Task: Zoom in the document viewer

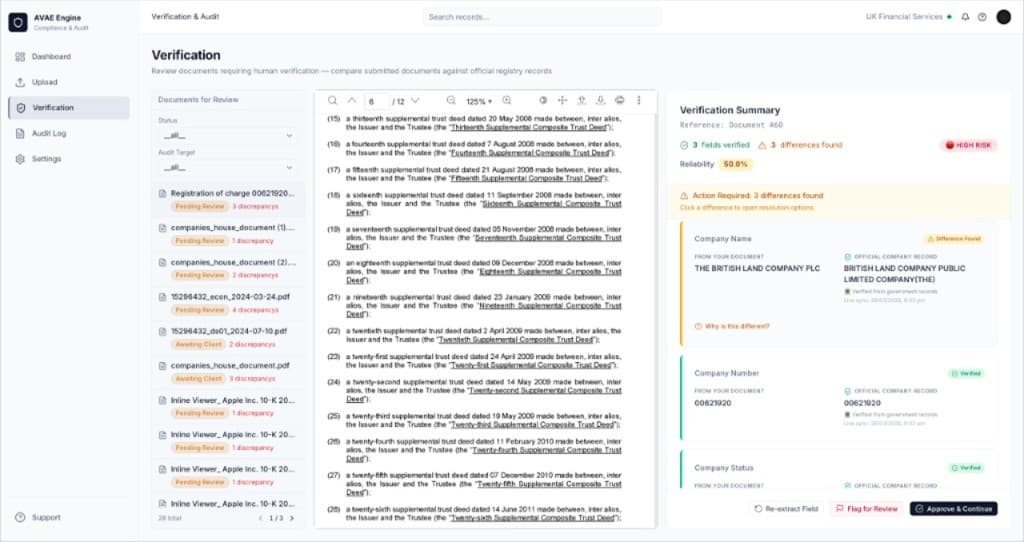Action: tap(507, 101)
